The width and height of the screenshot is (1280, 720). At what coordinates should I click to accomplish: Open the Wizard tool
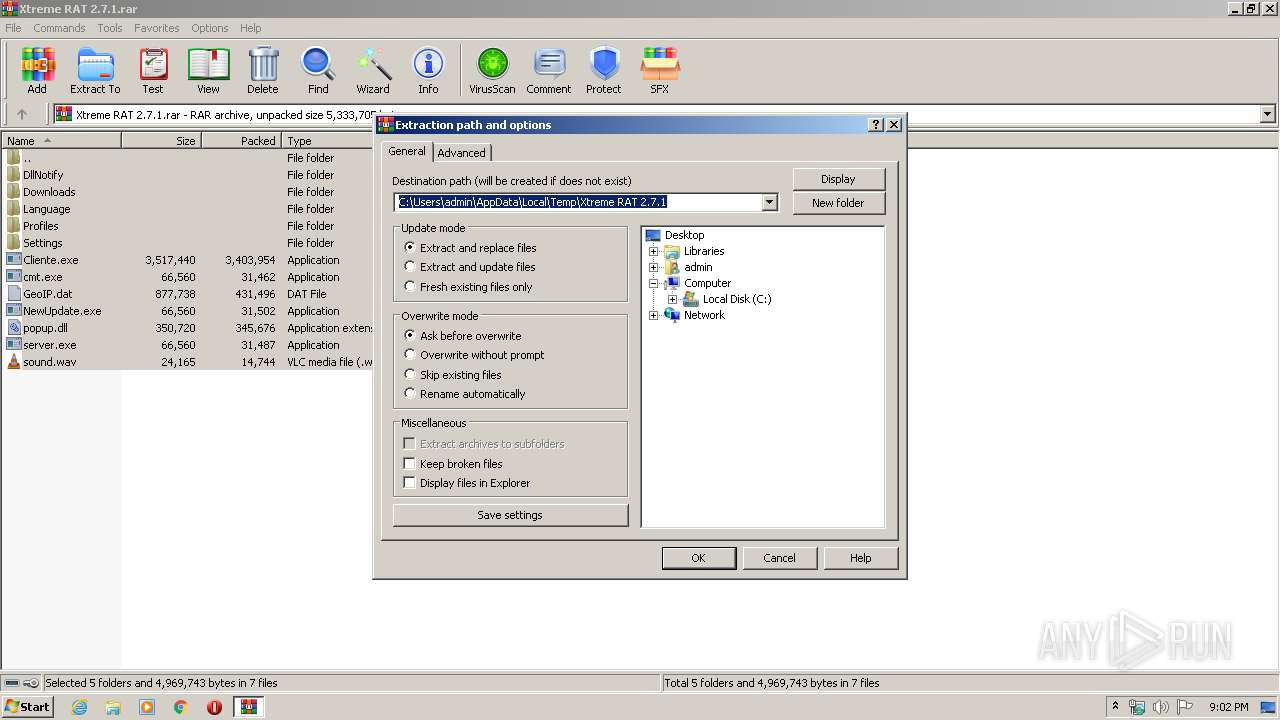coord(373,70)
